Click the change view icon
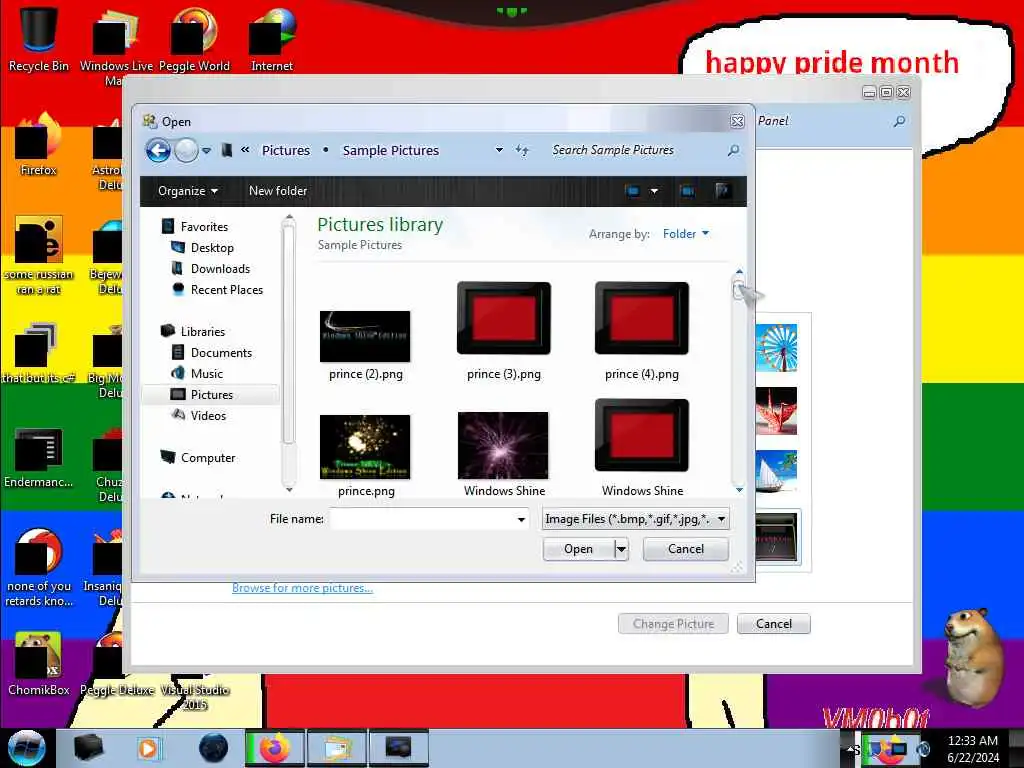The height and width of the screenshot is (768, 1024). 632,191
